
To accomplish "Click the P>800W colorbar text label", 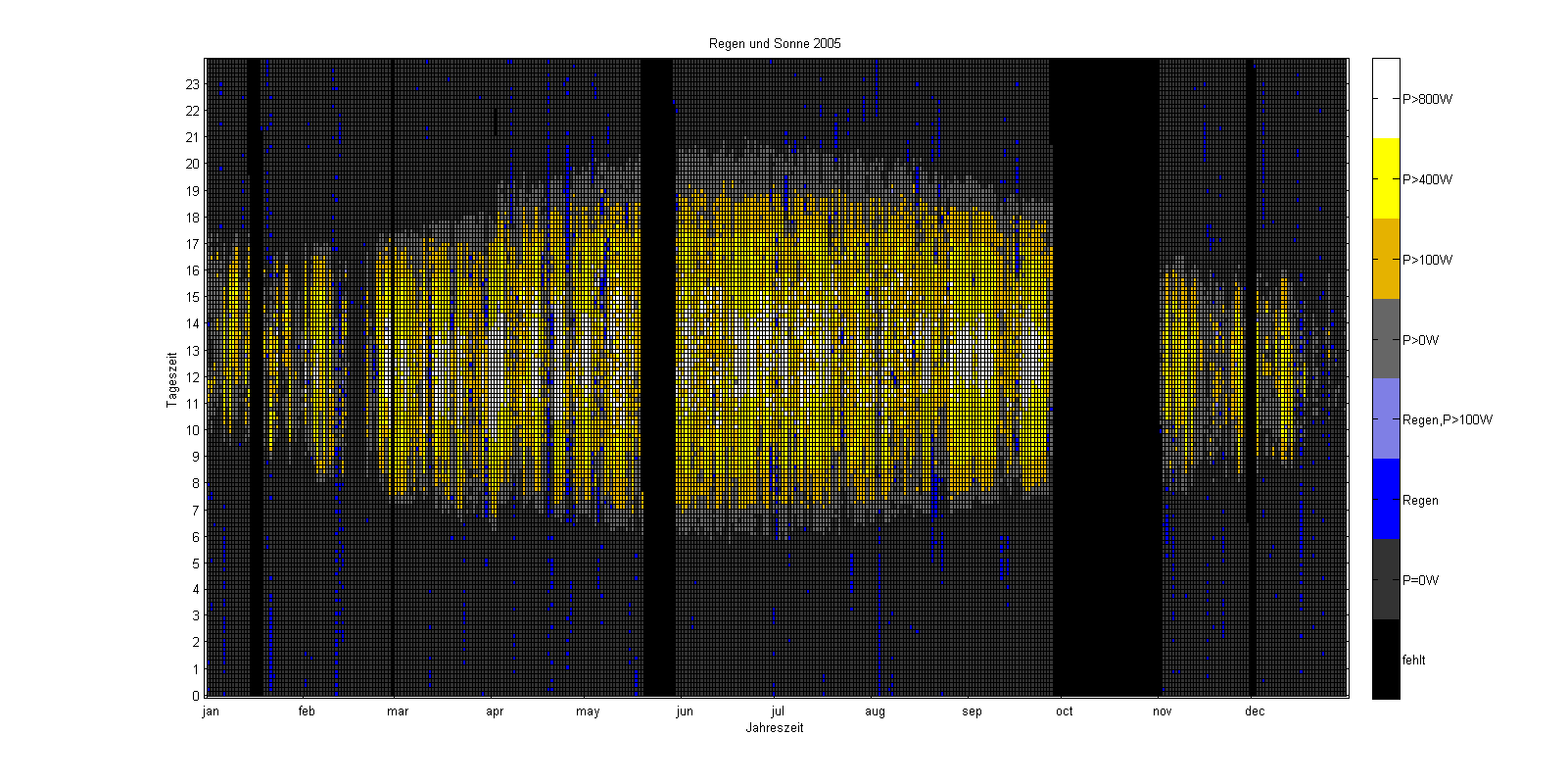I will [x=1427, y=99].
